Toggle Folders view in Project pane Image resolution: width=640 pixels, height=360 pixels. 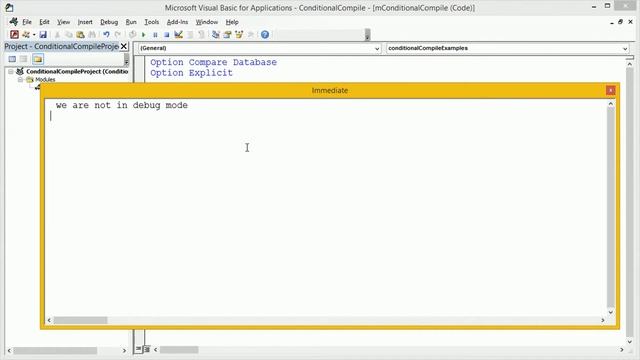point(38,59)
